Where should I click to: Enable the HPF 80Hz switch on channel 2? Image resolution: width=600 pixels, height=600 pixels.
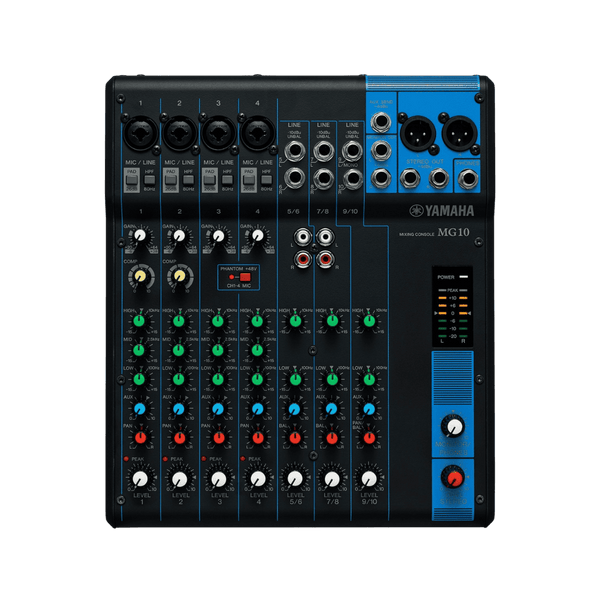(x=188, y=180)
